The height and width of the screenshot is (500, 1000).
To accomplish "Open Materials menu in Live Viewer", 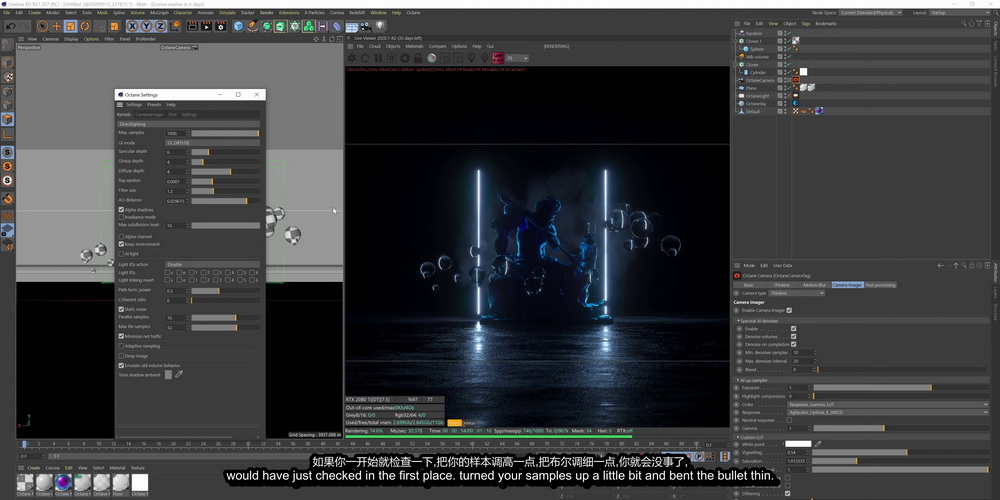I will (x=414, y=47).
